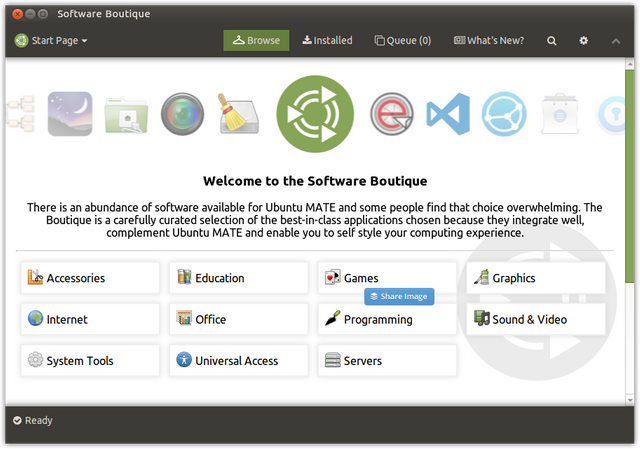Open the preferences gear icon
The width and height of the screenshot is (640, 449).
click(584, 40)
